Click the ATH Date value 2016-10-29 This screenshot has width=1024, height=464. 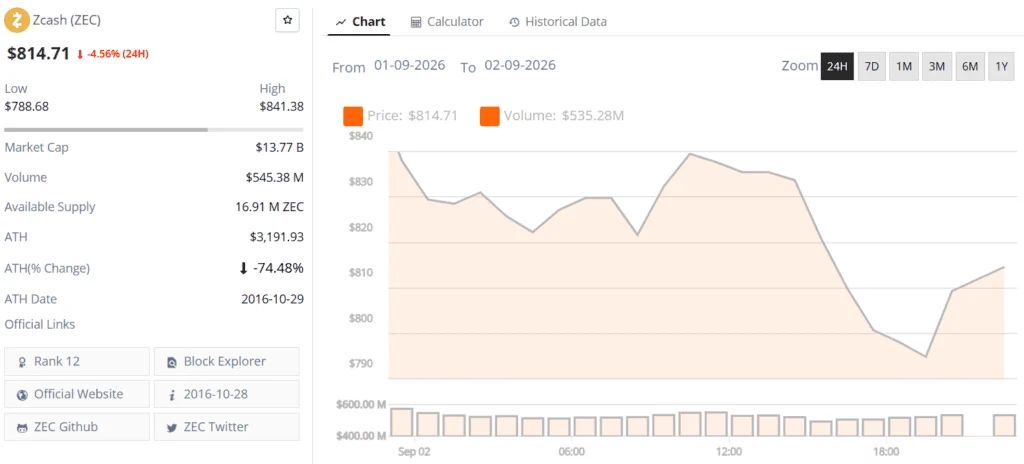pyautogui.click(x=272, y=299)
